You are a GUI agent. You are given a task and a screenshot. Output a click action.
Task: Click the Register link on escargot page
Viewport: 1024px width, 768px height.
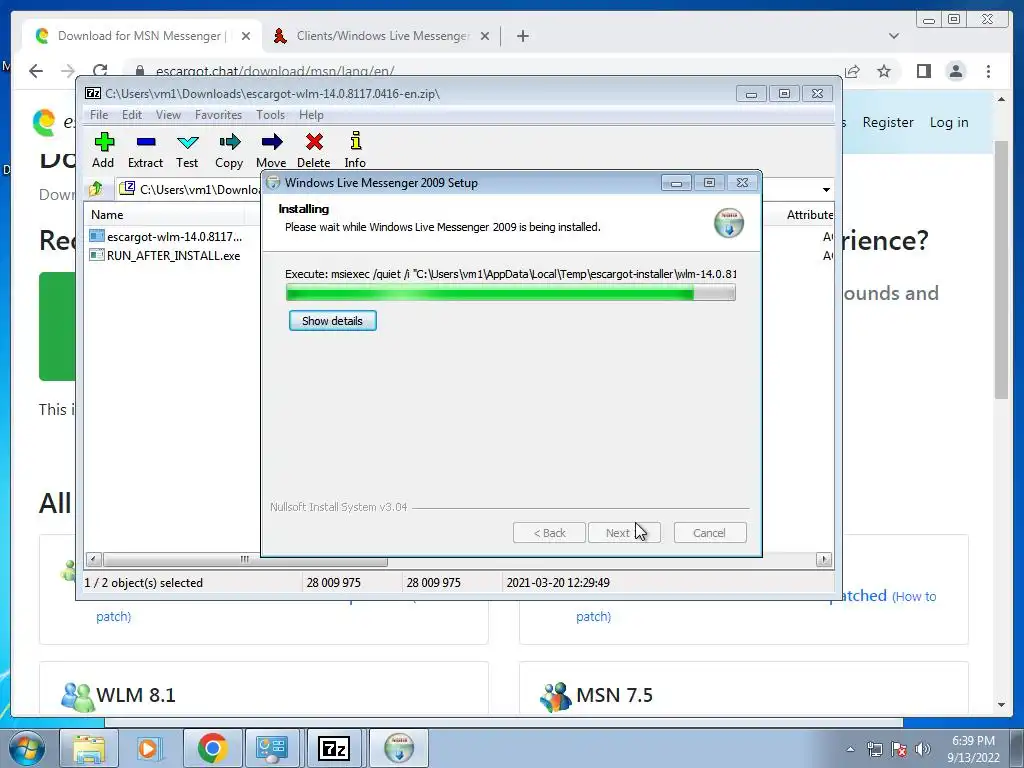coord(888,122)
